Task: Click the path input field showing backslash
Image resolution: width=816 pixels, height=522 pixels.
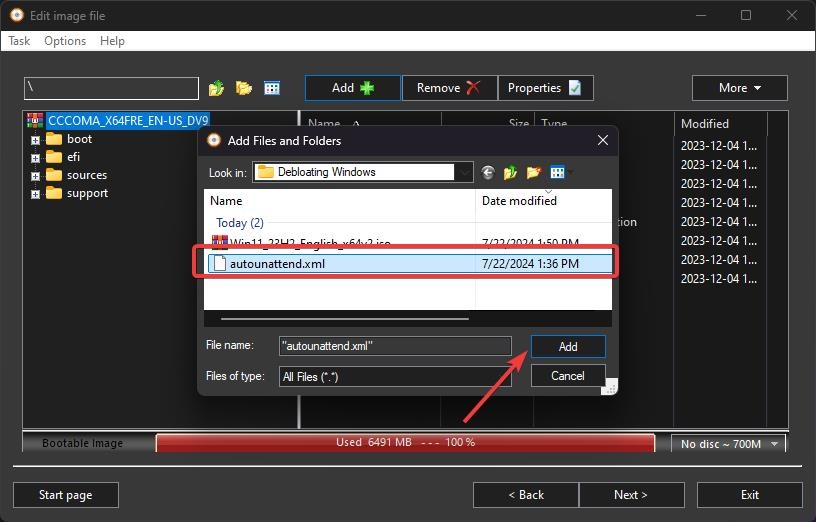Action: tap(111, 88)
